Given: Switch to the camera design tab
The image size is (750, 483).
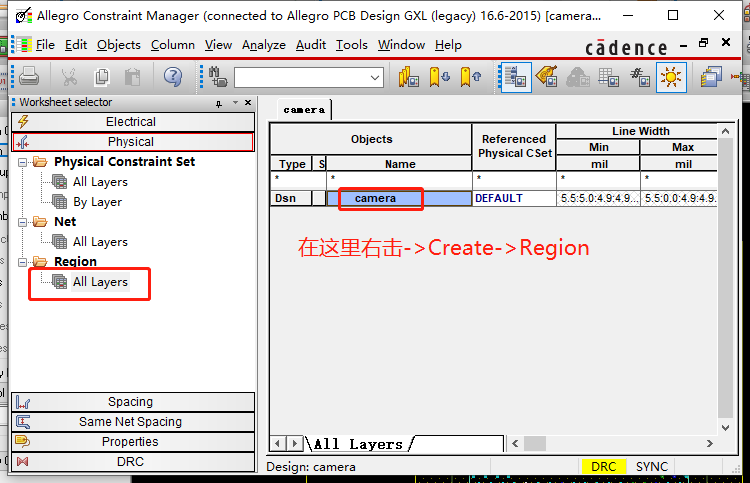Looking at the screenshot, I should [x=304, y=110].
